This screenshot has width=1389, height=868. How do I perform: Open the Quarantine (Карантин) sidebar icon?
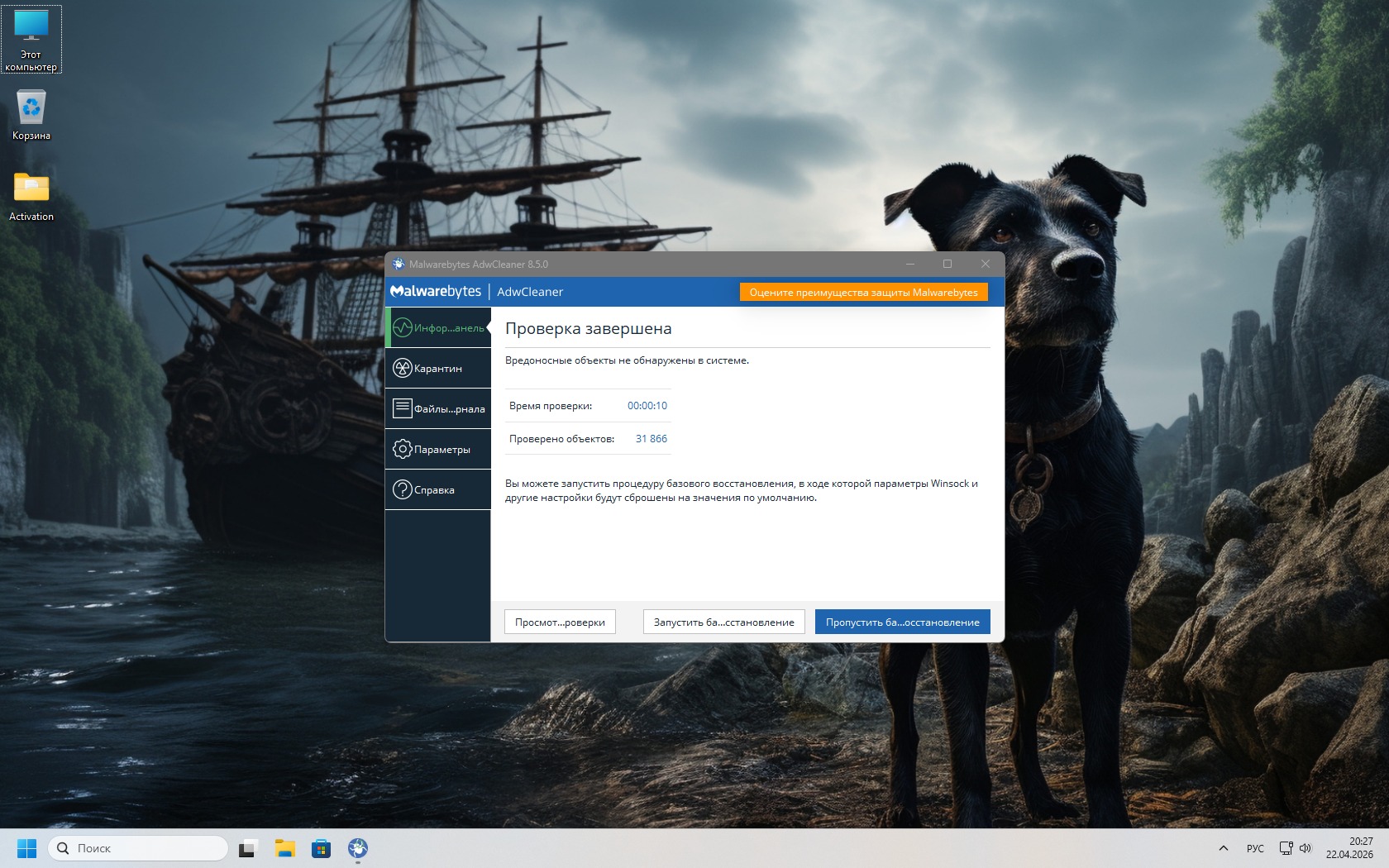pyautogui.click(x=403, y=369)
